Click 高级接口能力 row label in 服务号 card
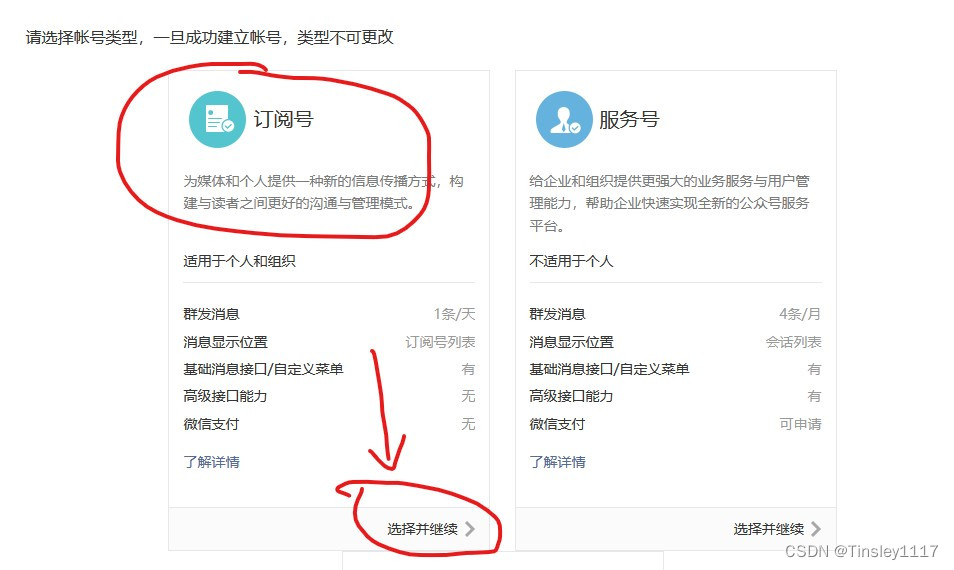 click(571, 396)
